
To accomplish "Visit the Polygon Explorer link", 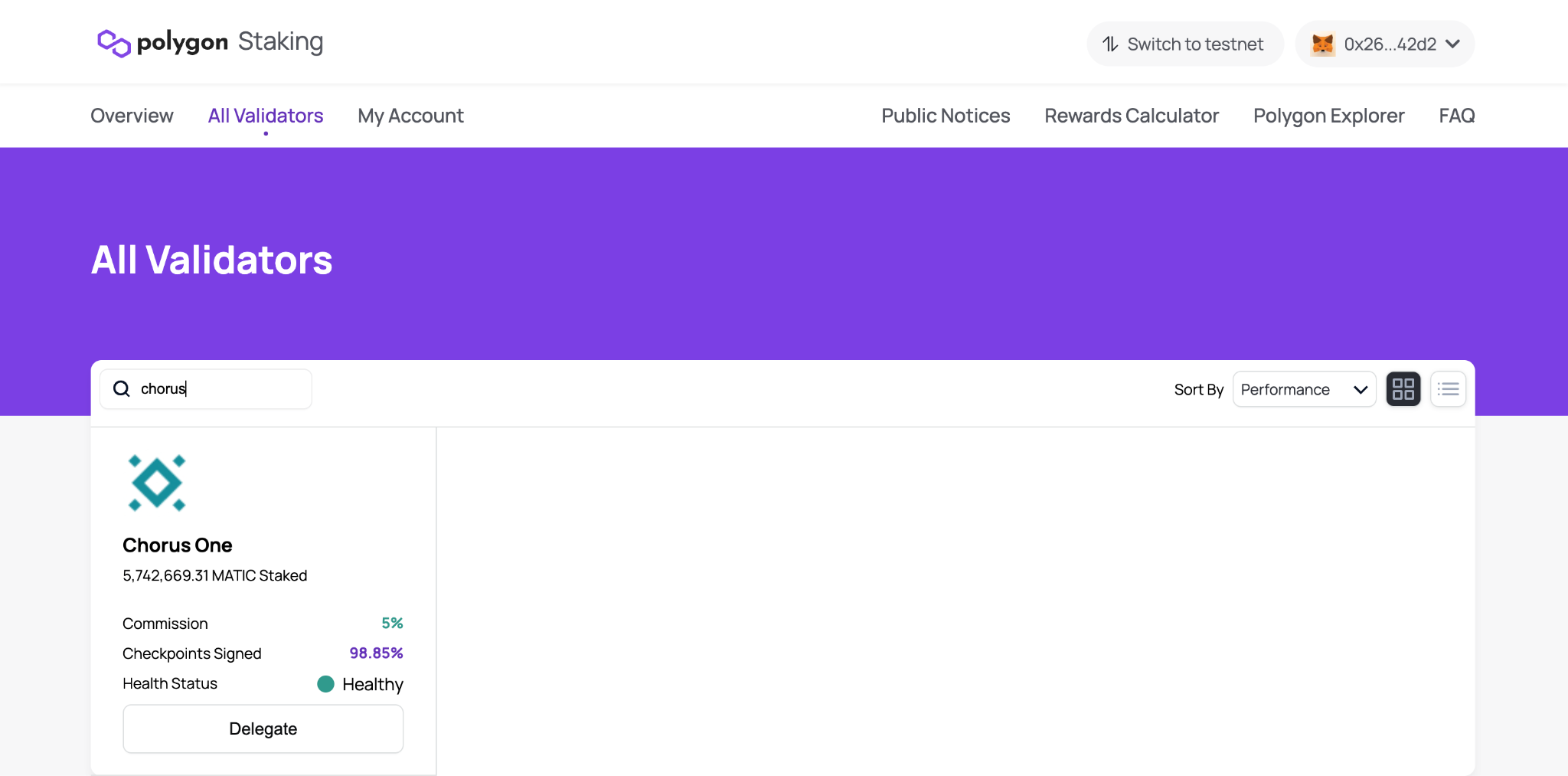I will click(1328, 116).
